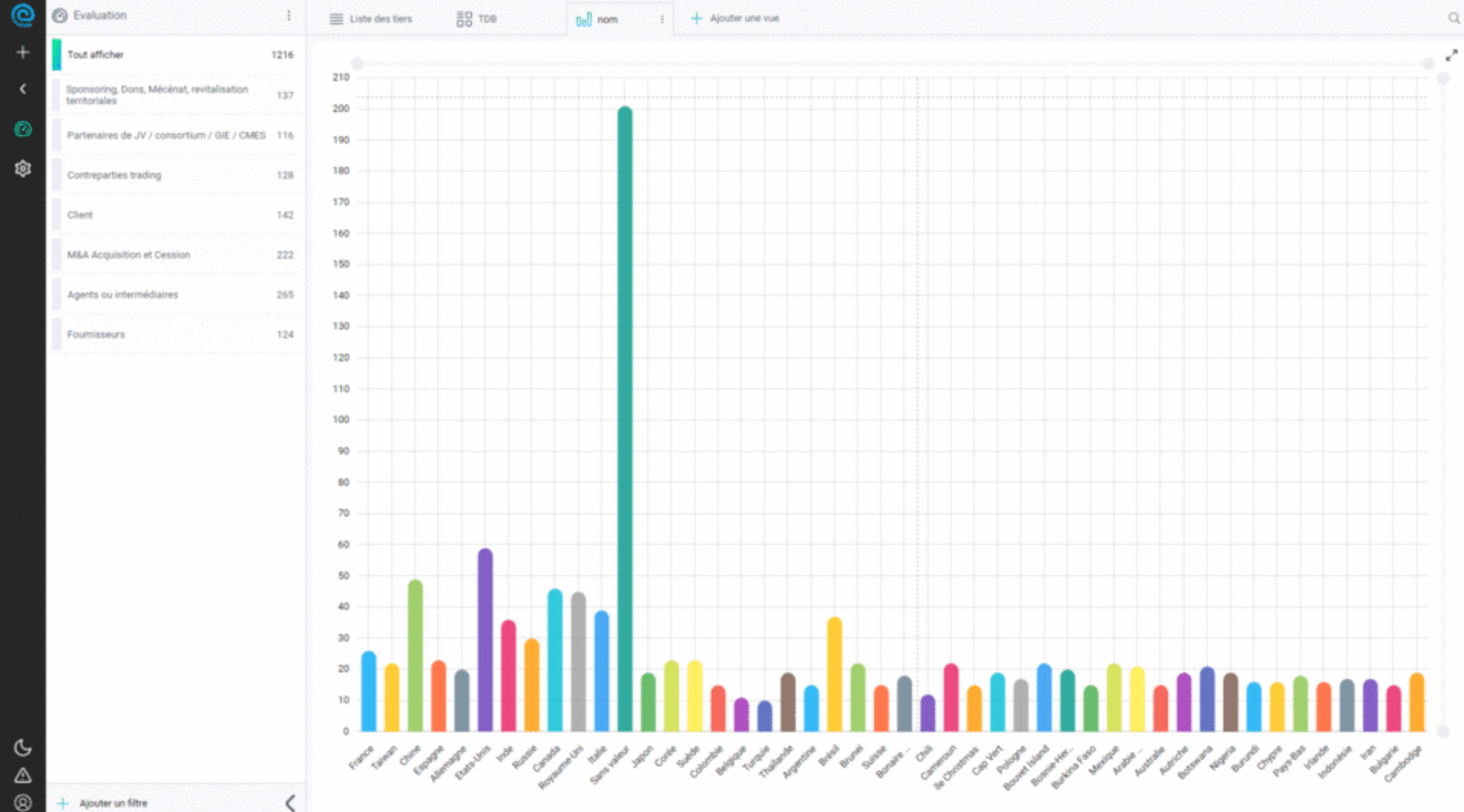Click the 1216 count beside Tout afficher

282,55
